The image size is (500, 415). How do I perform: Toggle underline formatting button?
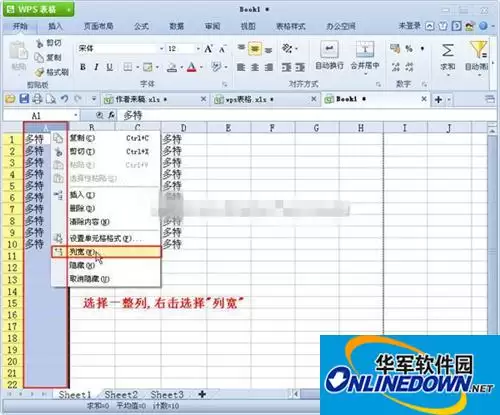[110, 67]
